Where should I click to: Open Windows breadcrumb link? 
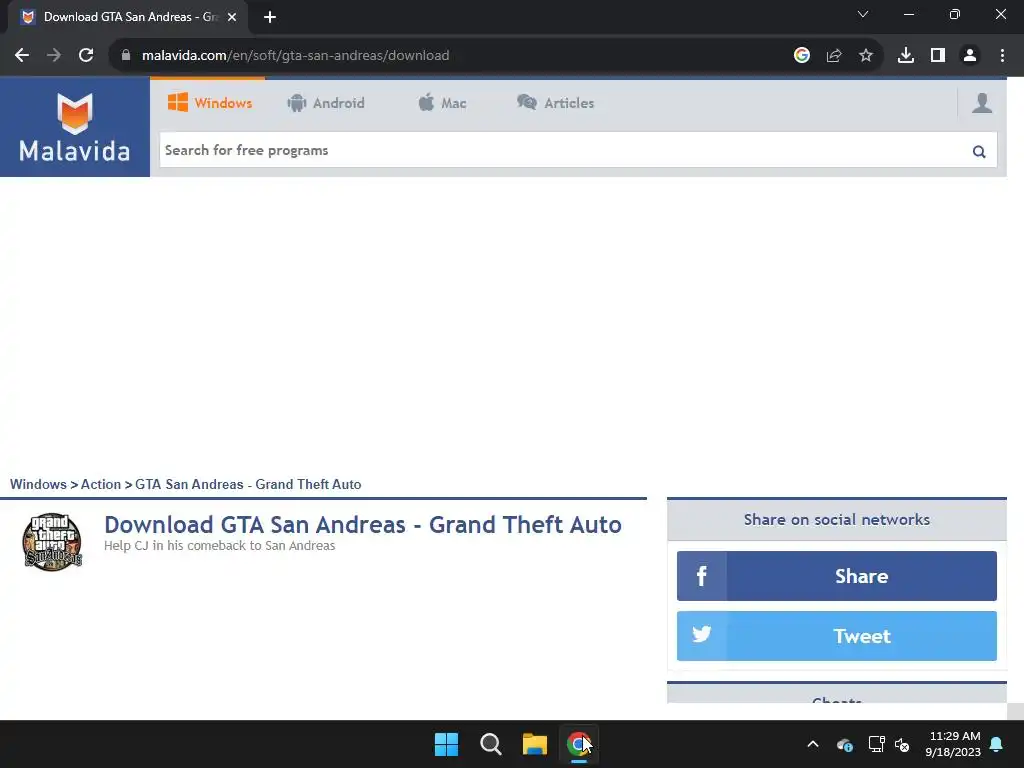pos(38,485)
